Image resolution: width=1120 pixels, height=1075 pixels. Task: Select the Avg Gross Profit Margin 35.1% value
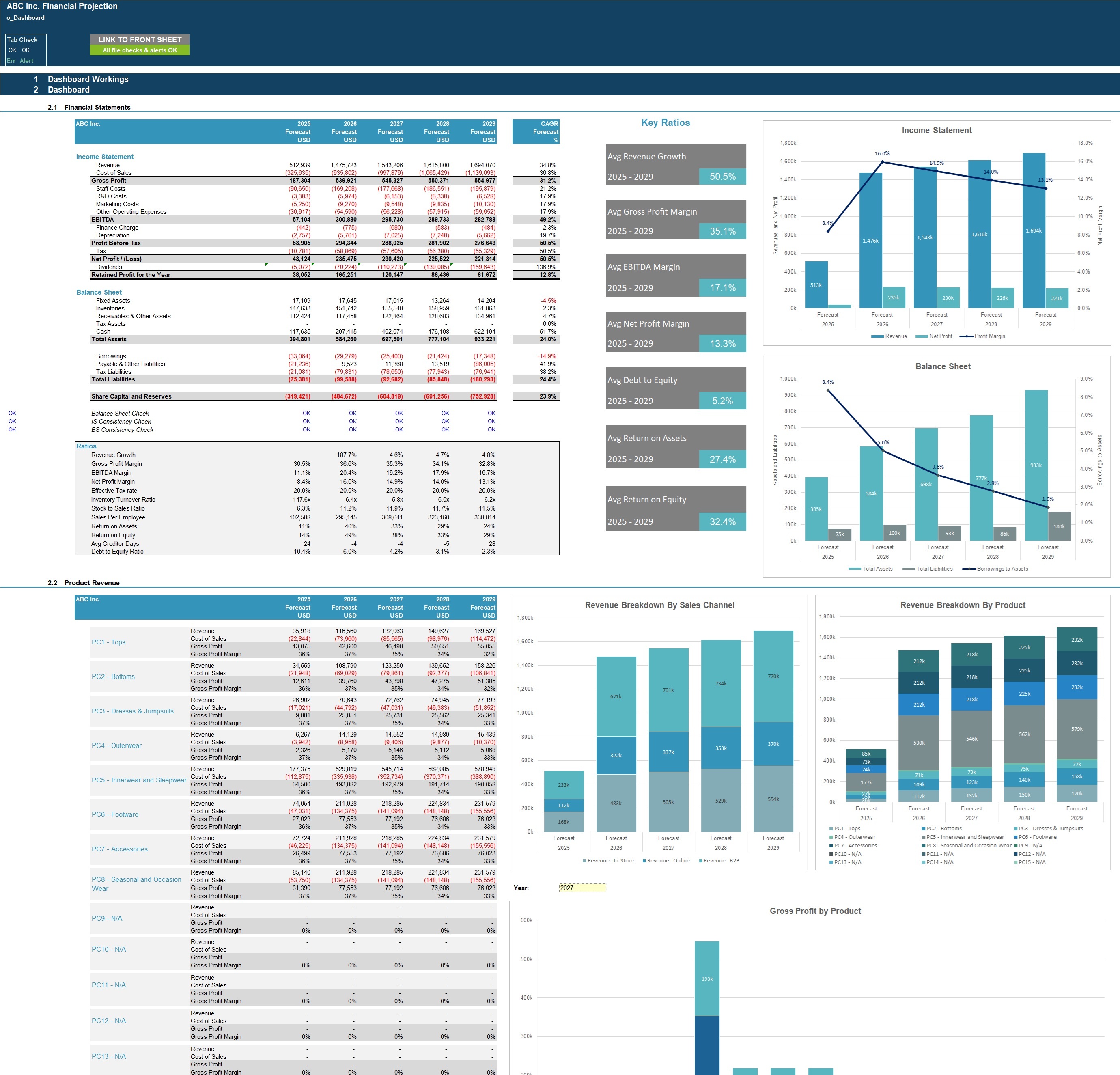(x=722, y=231)
